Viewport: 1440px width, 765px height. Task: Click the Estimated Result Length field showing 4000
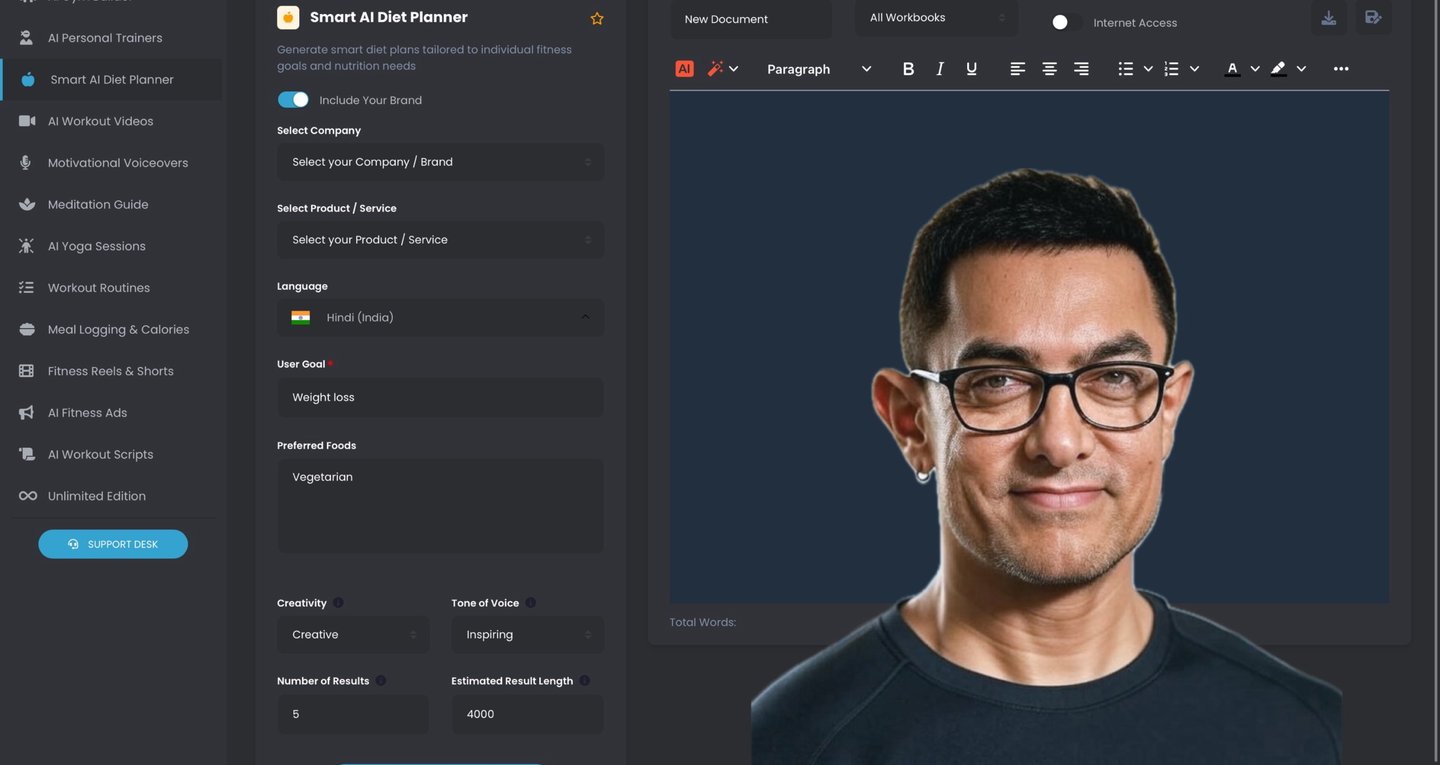[527, 714]
